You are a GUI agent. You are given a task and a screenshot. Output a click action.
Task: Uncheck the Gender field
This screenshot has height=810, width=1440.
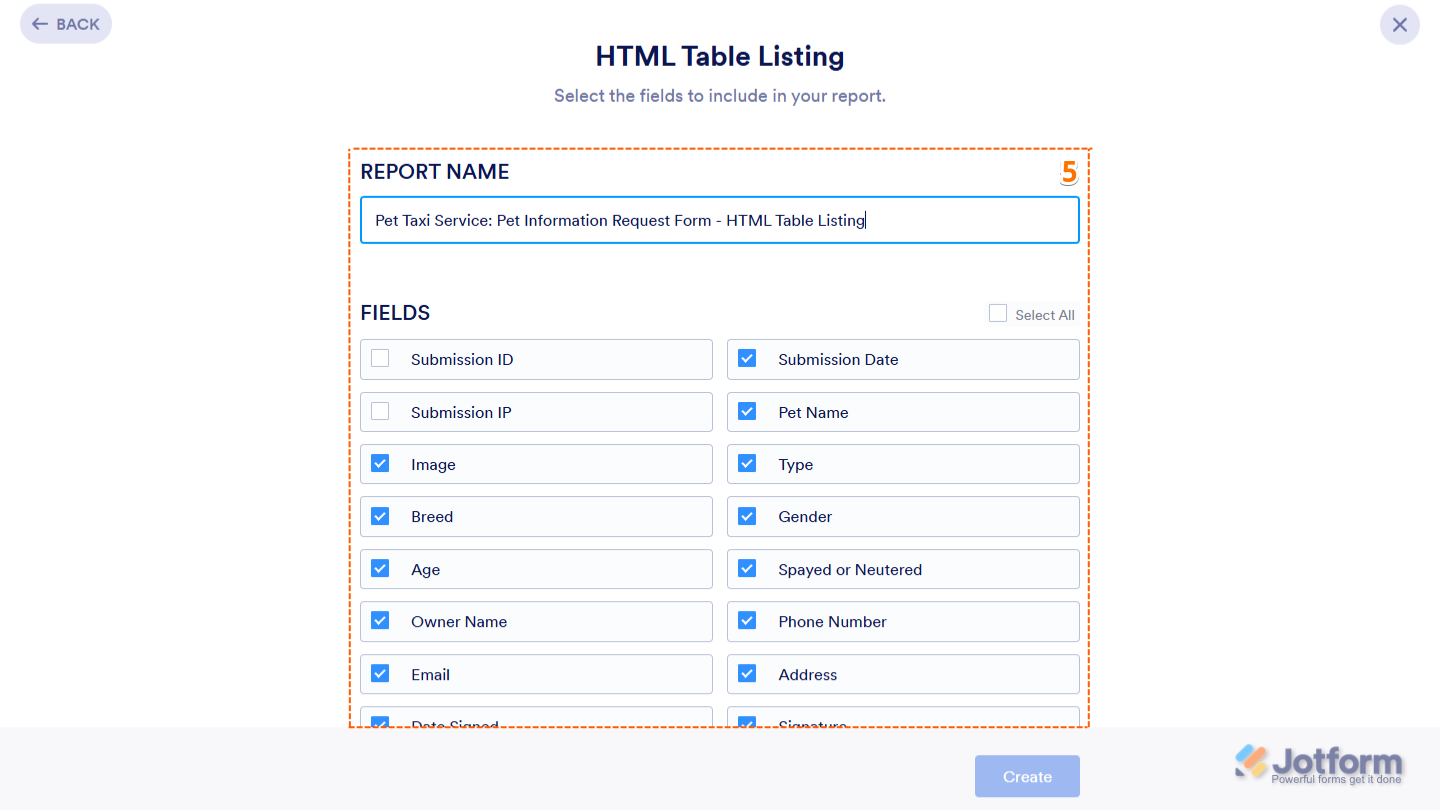coord(747,517)
